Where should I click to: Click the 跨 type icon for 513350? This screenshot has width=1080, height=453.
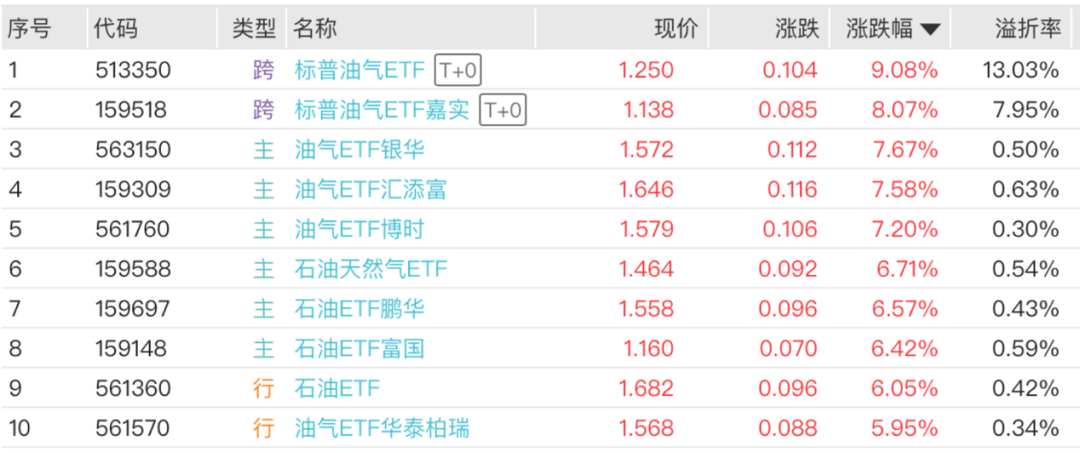pyautogui.click(x=263, y=70)
